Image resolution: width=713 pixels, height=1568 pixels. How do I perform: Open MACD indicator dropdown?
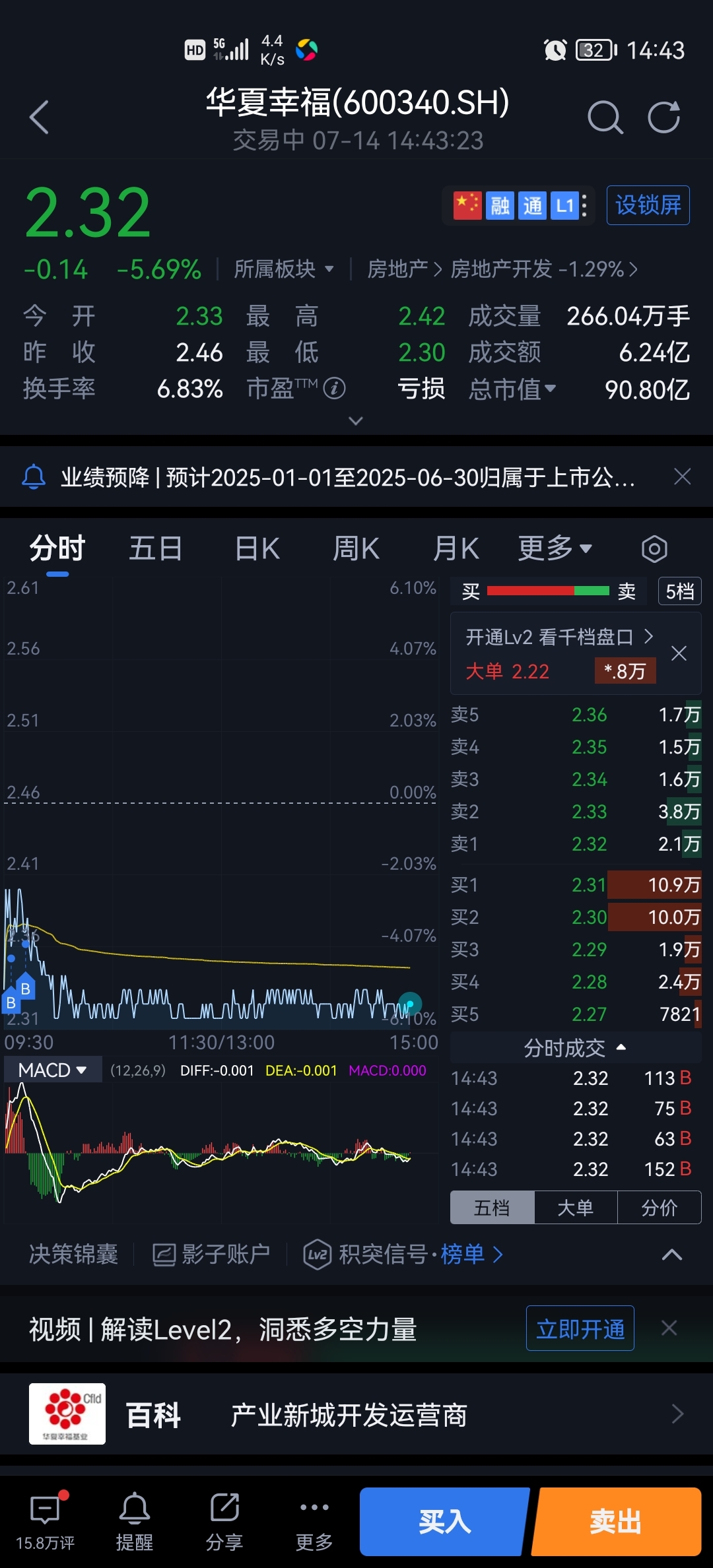click(x=53, y=1070)
